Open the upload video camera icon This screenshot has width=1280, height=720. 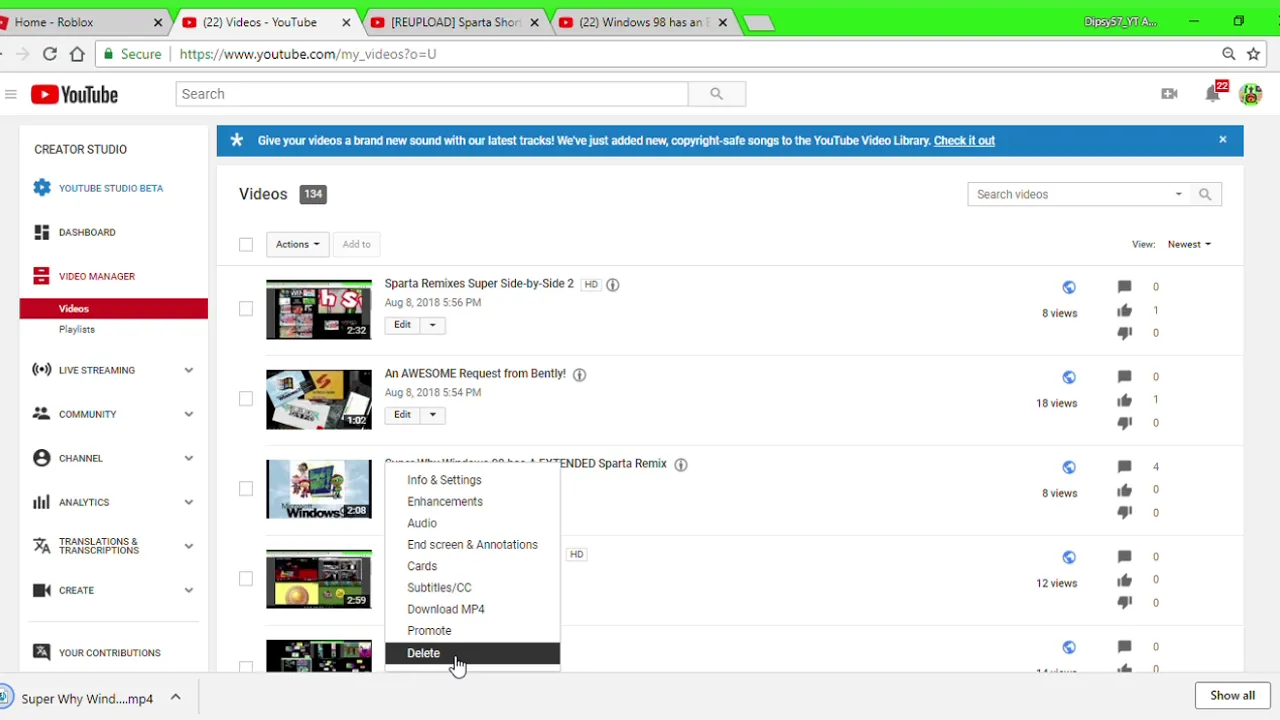coord(1169,94)
